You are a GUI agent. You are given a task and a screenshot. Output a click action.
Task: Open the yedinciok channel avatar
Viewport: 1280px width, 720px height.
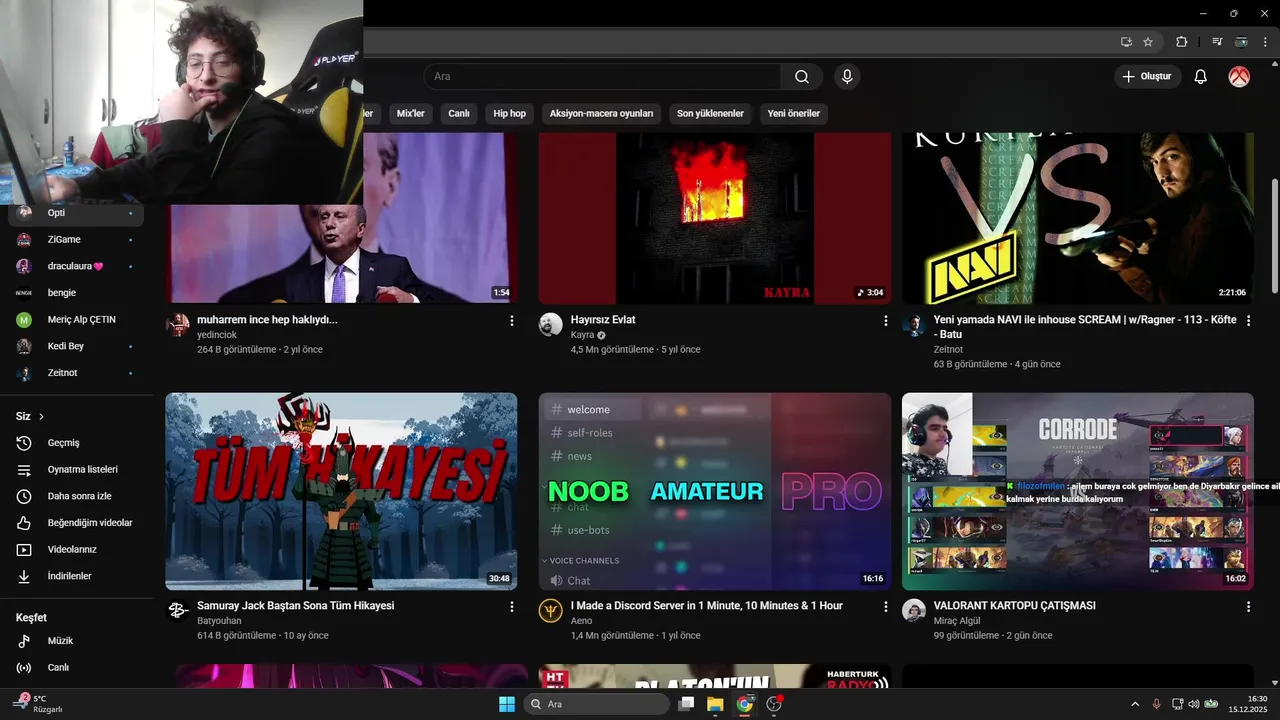click(177, 325)
